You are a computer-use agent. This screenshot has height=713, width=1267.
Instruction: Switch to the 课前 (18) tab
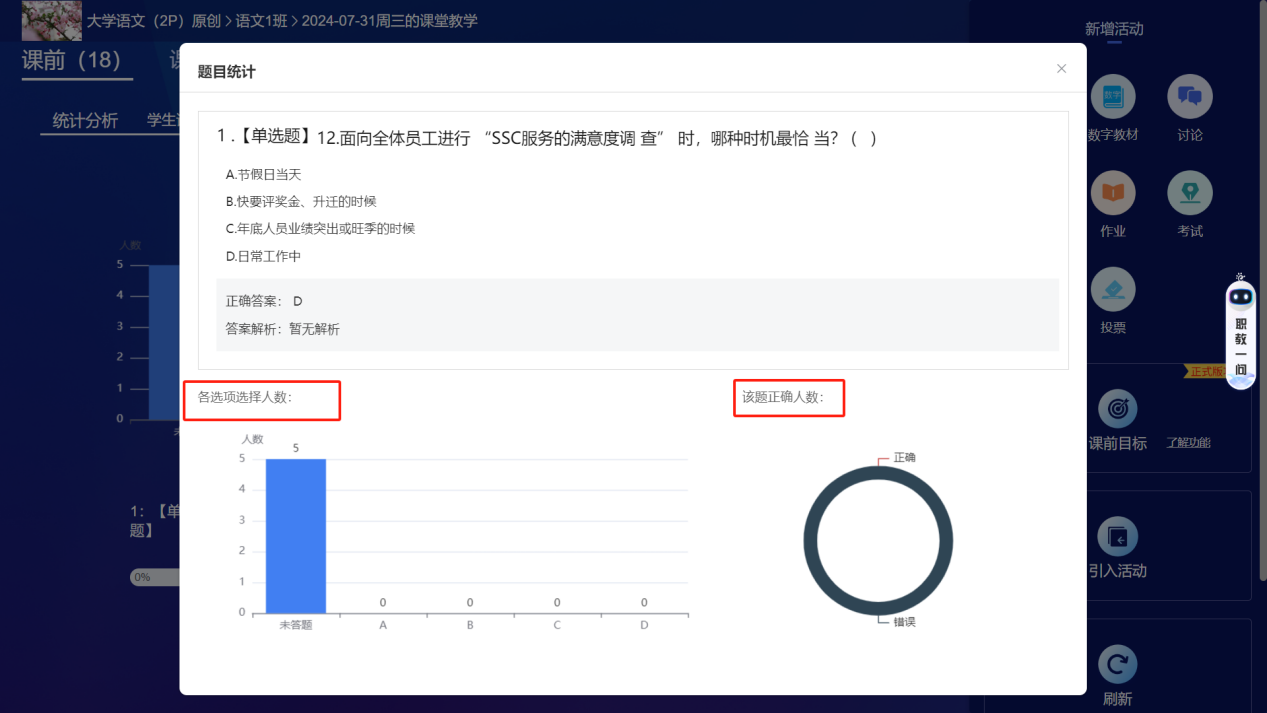(x=71, y=60)
